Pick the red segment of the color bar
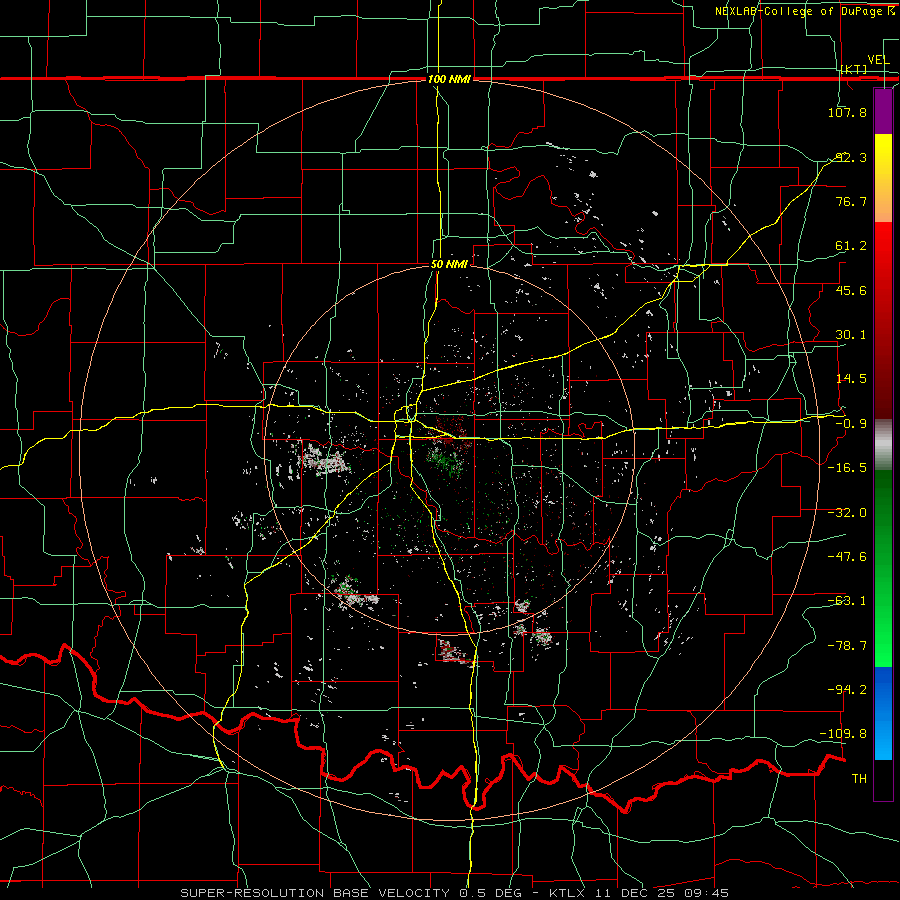 click(x=883, y=320)
